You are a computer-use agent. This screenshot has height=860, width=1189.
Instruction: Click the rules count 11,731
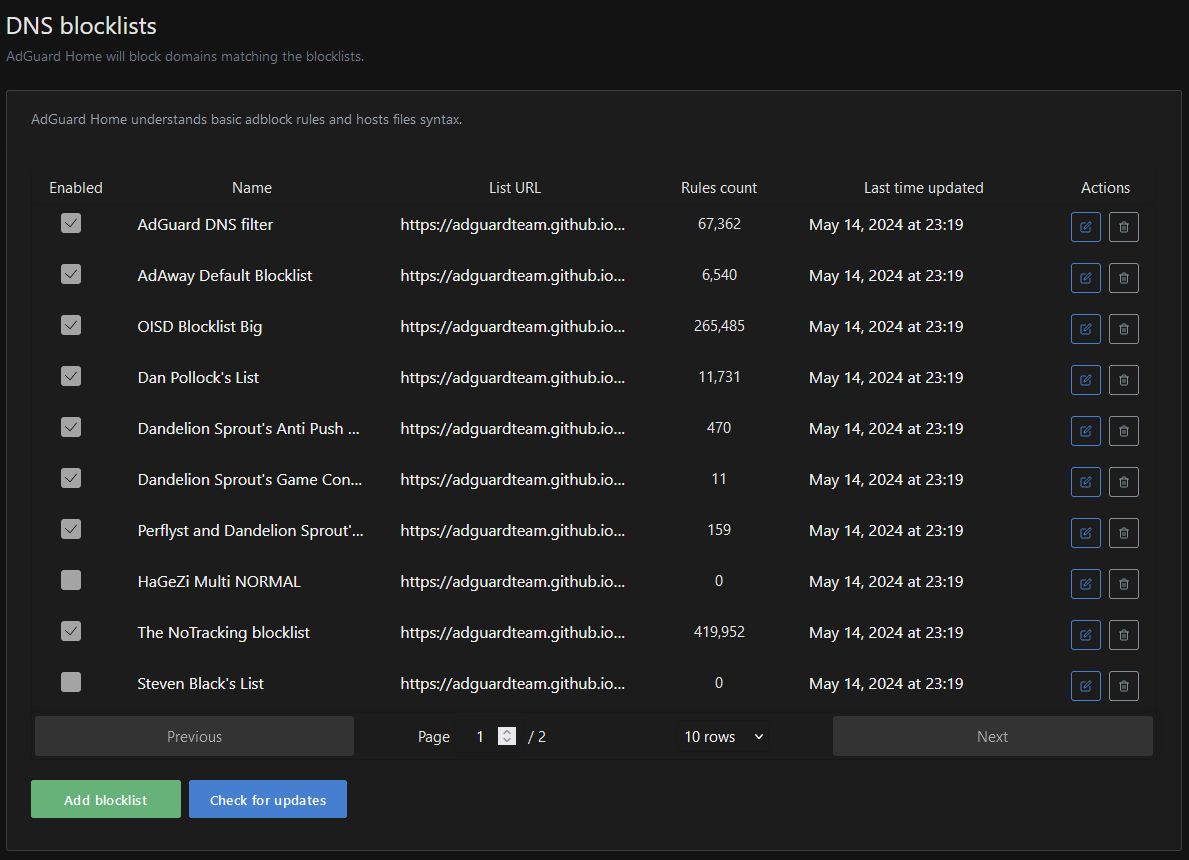pos(719,377)
